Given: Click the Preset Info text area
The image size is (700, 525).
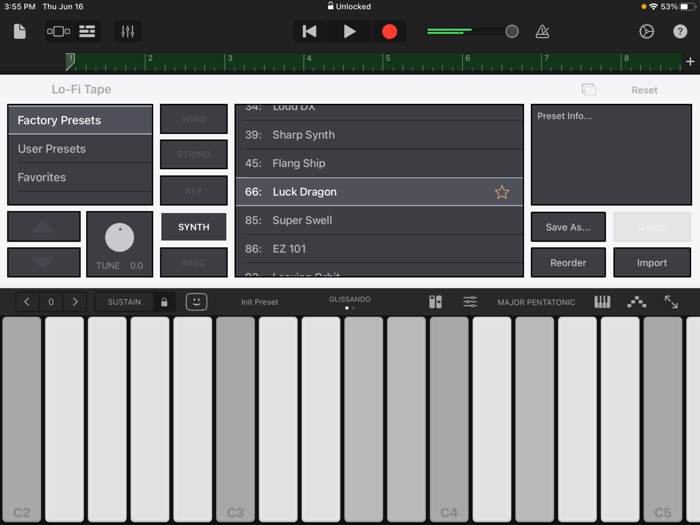Looking at the screenshot, I should pyautogui.click(x=611, y=155).
